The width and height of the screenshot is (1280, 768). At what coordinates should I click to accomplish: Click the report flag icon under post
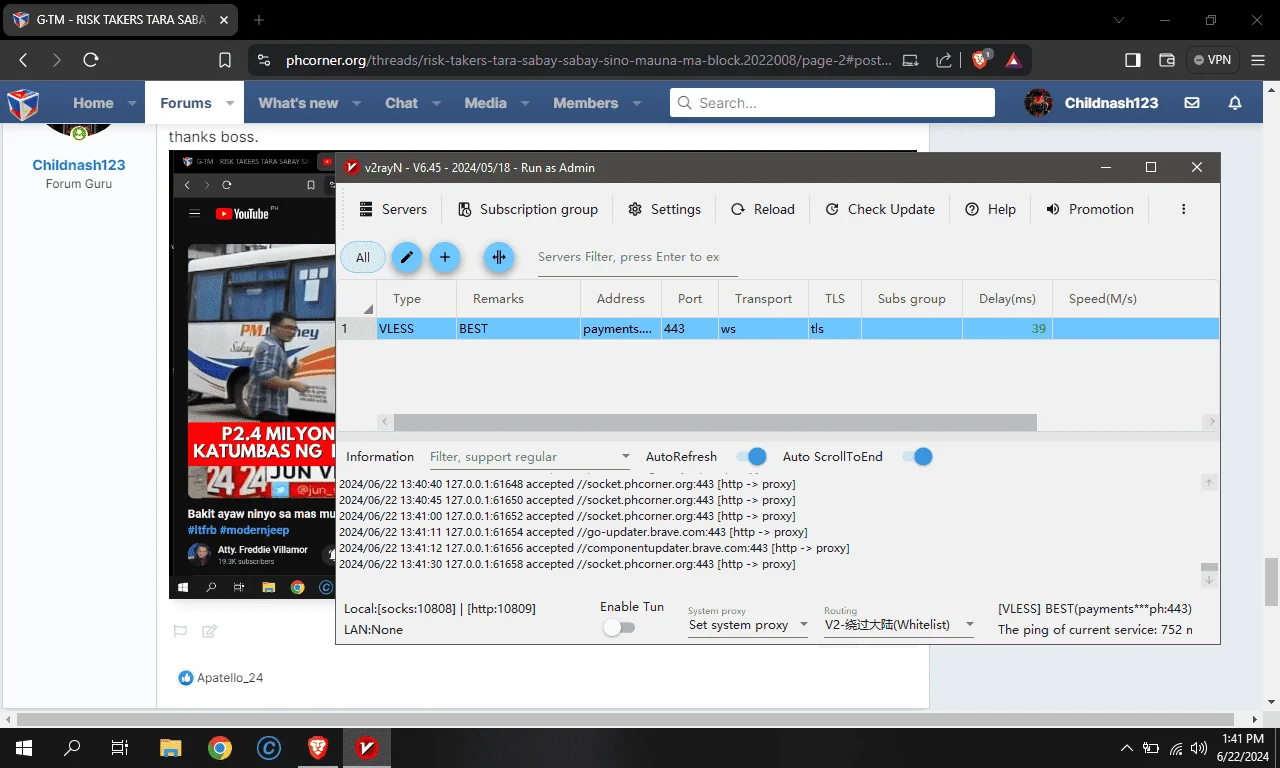pos(180,631)
